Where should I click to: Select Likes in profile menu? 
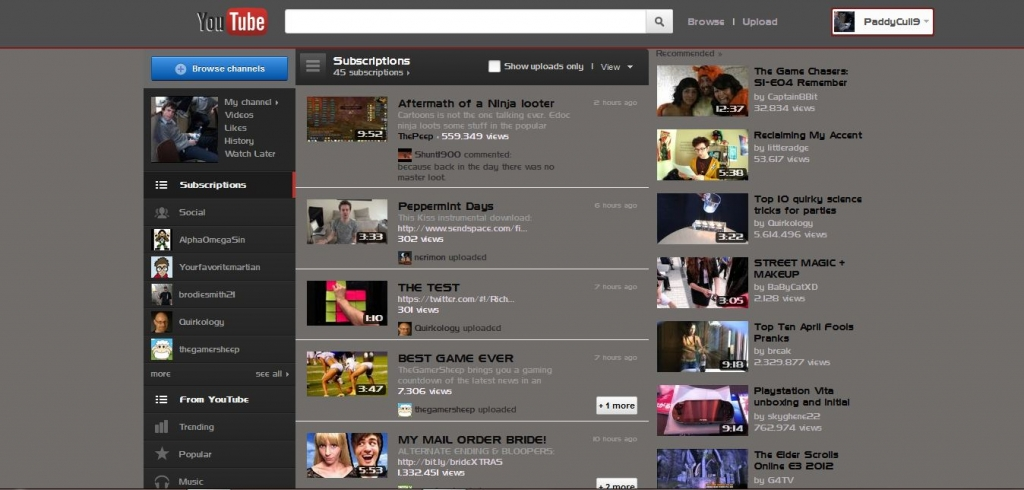point(236,128)
